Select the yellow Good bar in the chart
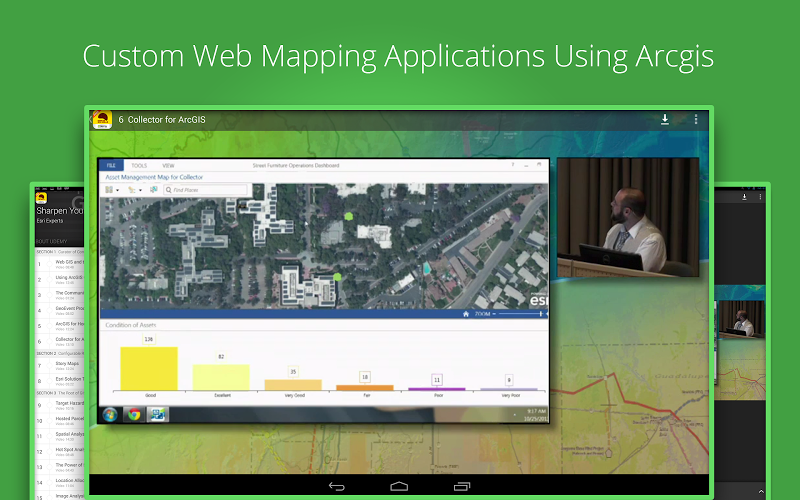 click(148, 368)
